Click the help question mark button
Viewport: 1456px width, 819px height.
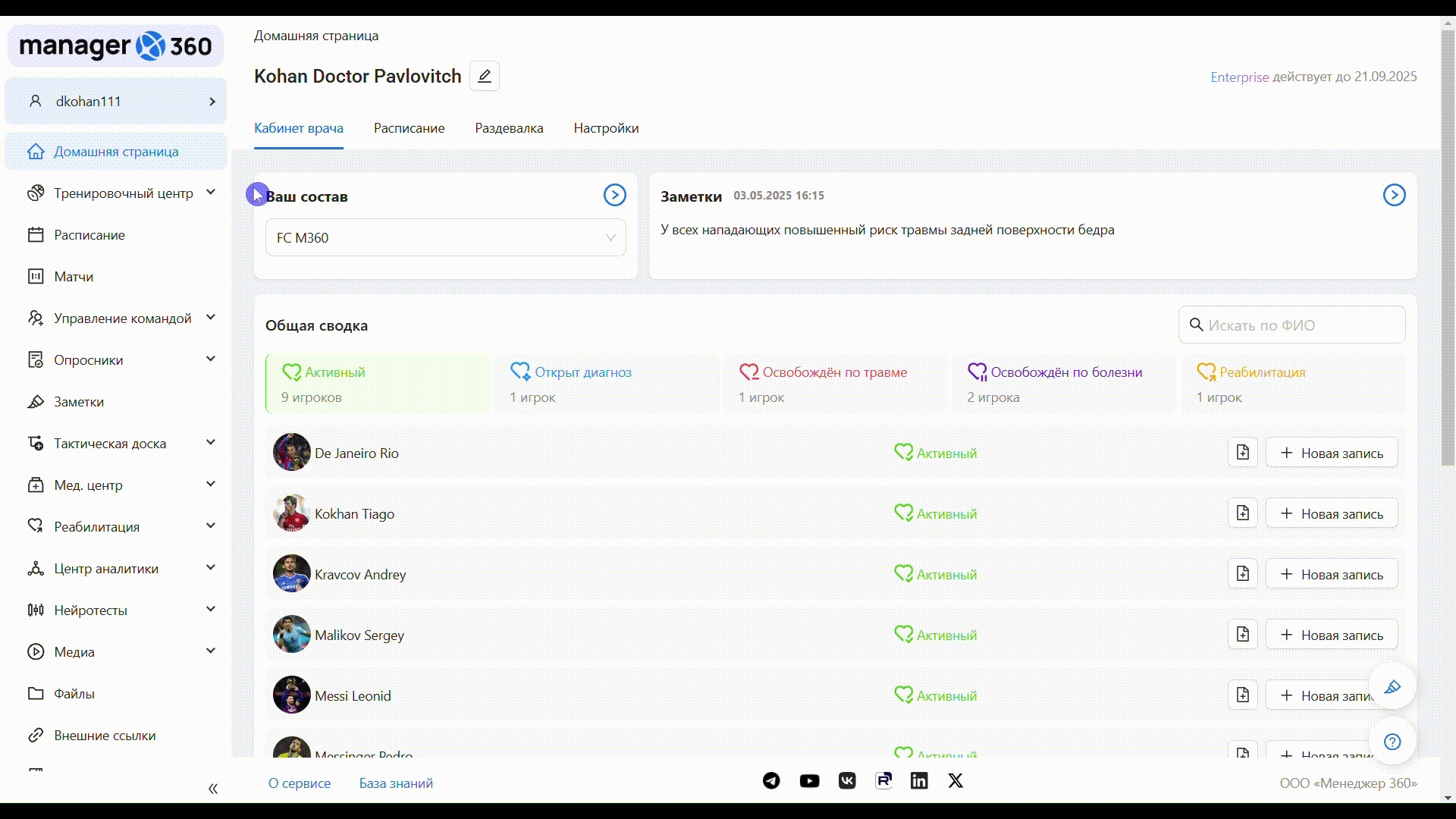[x=1392, y=742]
